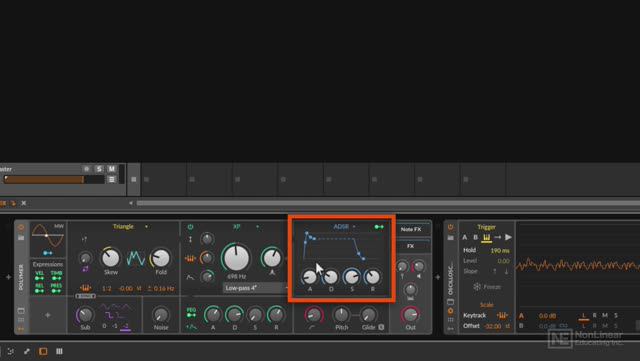Click the Polymer Out knob
The image size is (640, 361).
(x=410, y=315)
